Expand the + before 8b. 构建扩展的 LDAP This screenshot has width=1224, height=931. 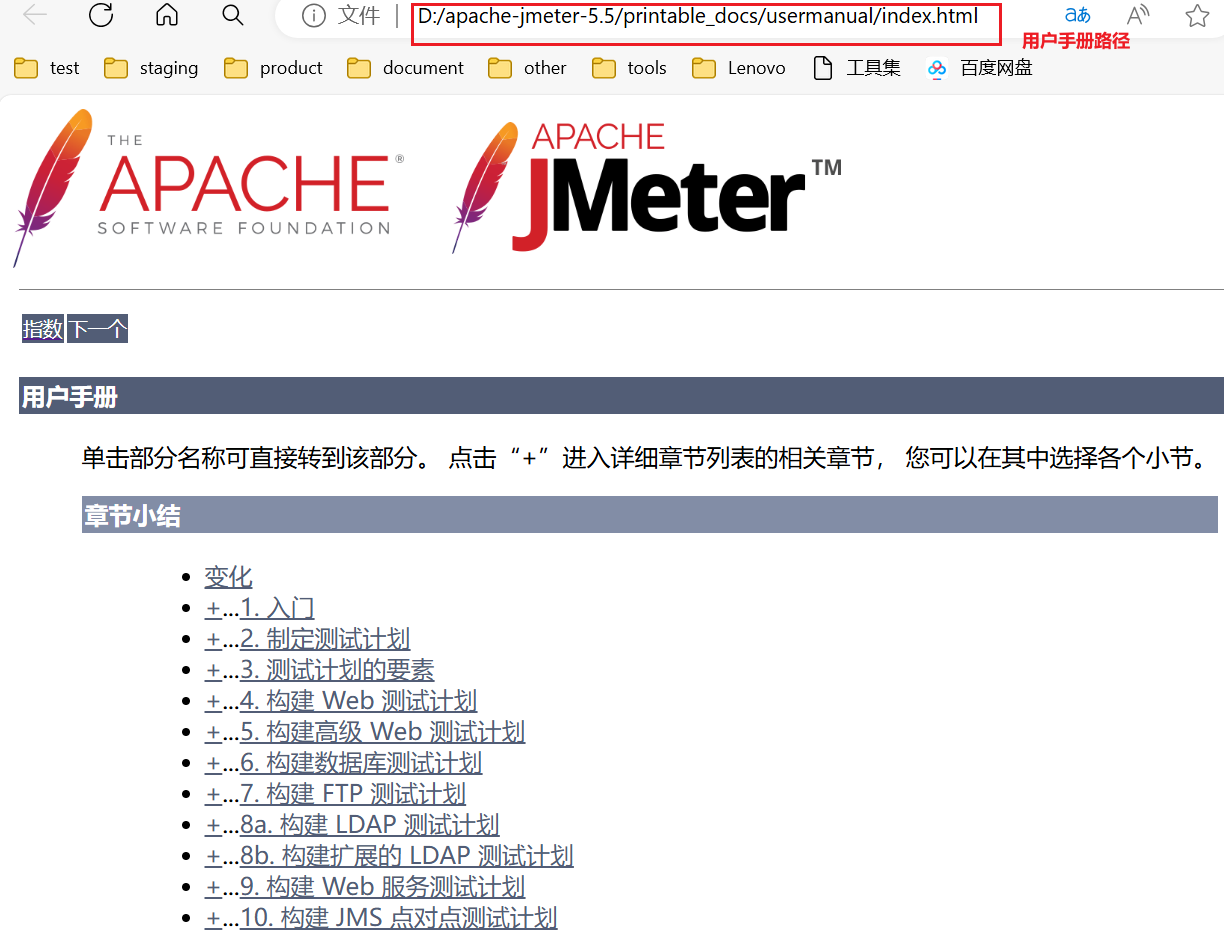pos(213,856)
